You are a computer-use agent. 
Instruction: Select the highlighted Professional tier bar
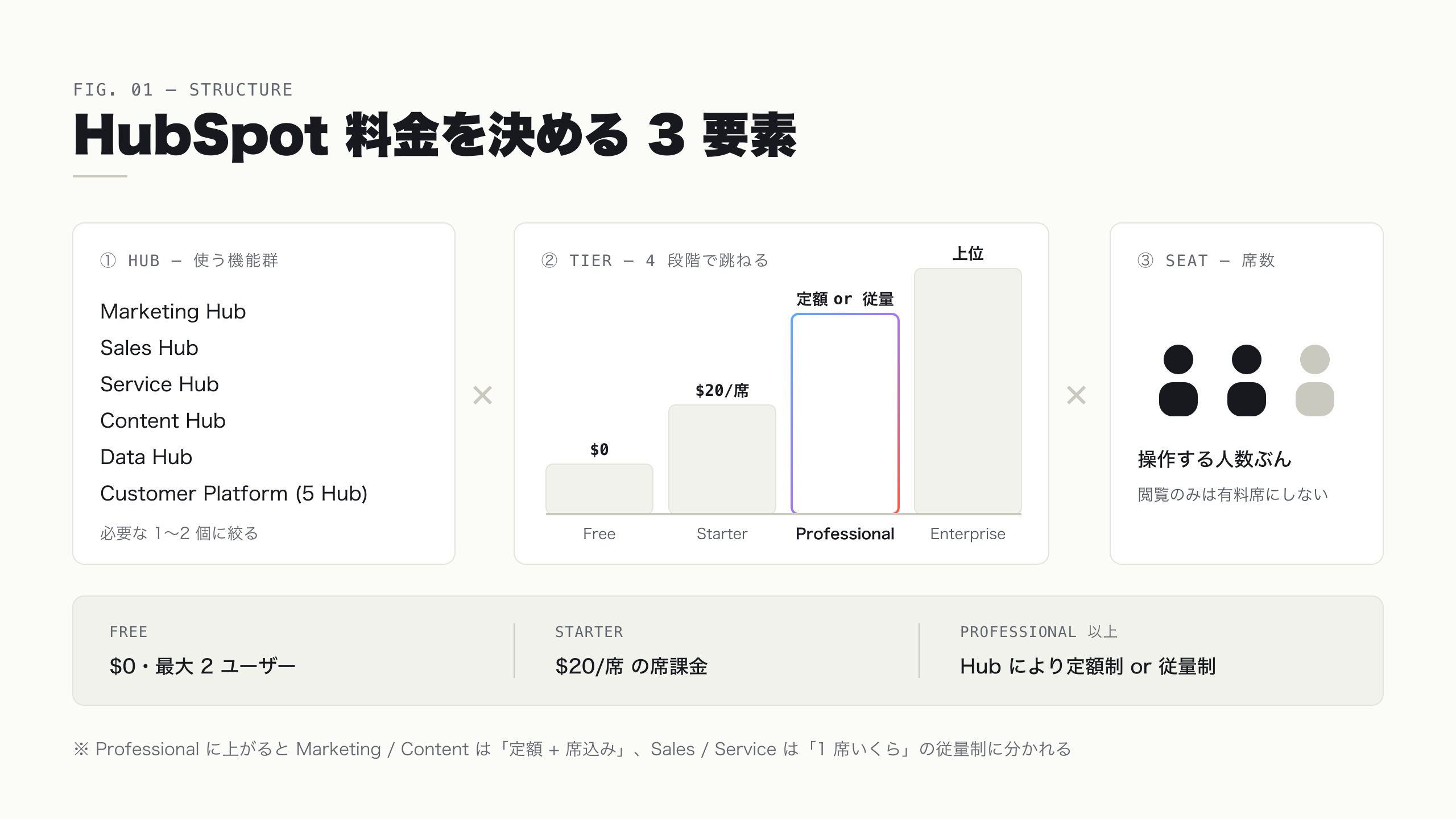click(x=845, y=413)
